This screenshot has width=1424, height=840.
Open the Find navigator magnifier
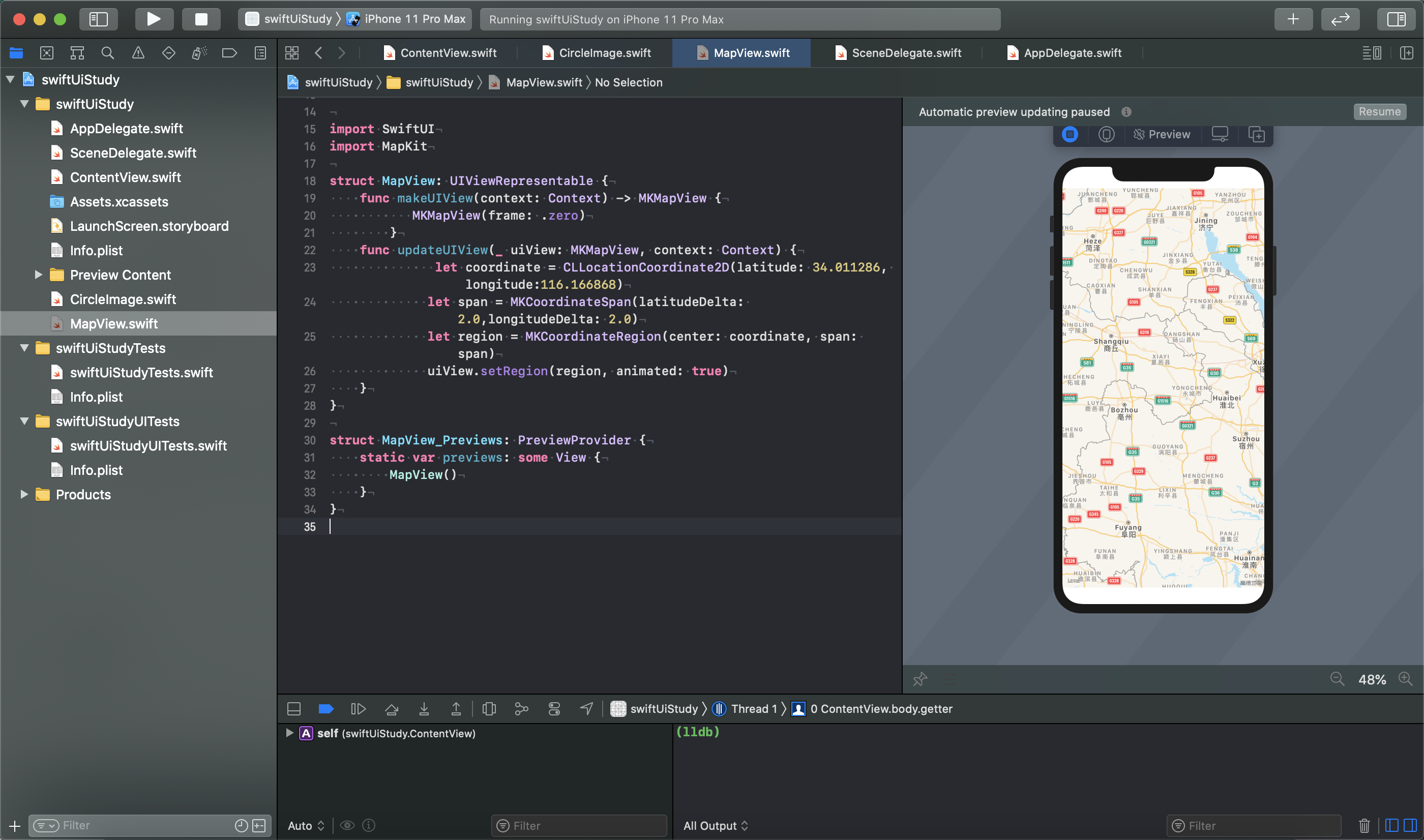(107, 53)
